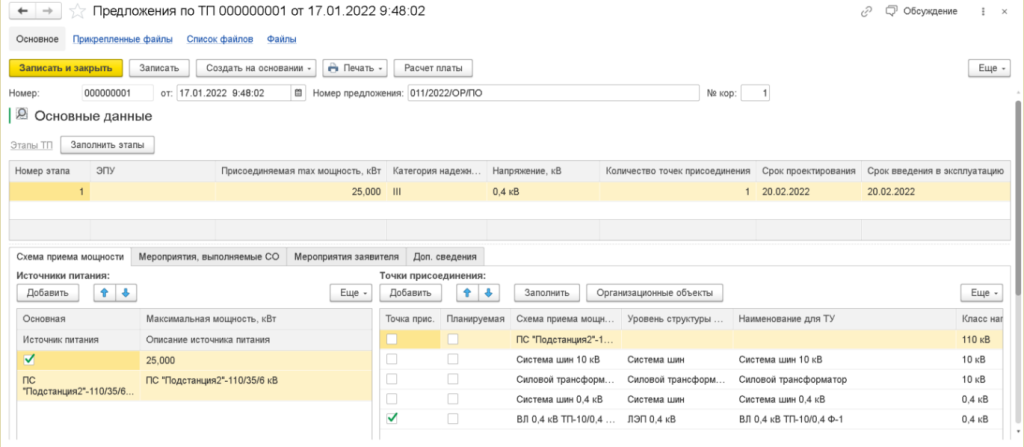The height and width of the screenshot is (447, 1024).
Task: Open the Печать dropdown menu
Action: [355, 68]
